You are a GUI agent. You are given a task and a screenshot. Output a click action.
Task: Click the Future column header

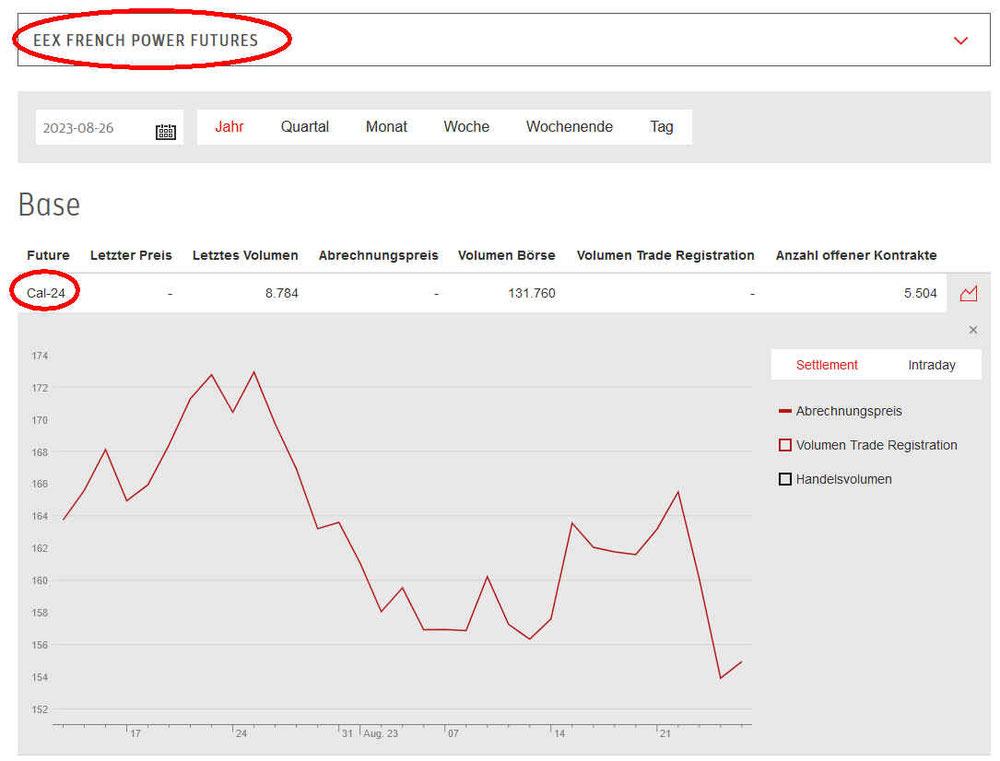click(48, 255)
